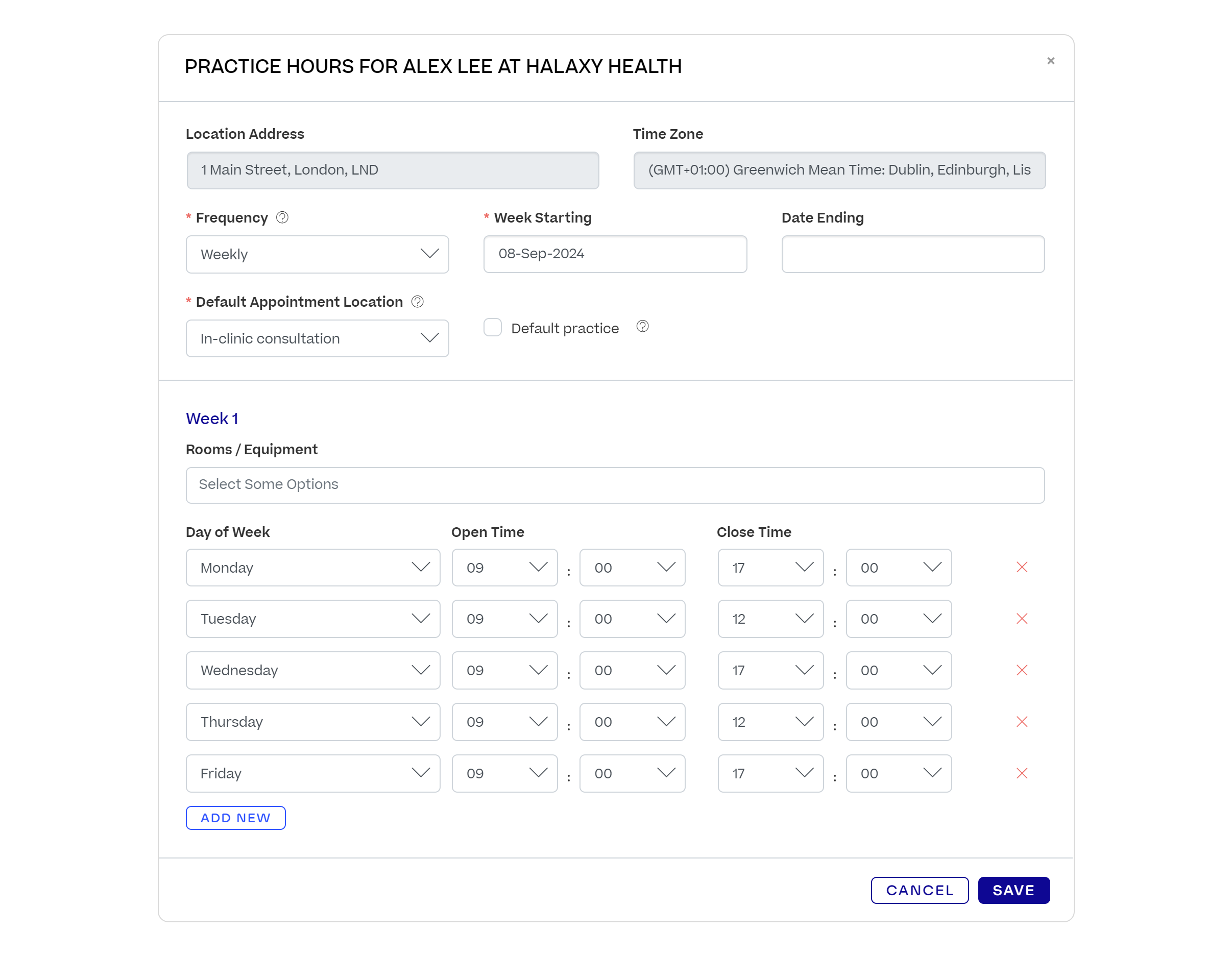Screen dimensions: 1232x957
Task: Open the Default practice help tooltip
Action: (642, 327)
